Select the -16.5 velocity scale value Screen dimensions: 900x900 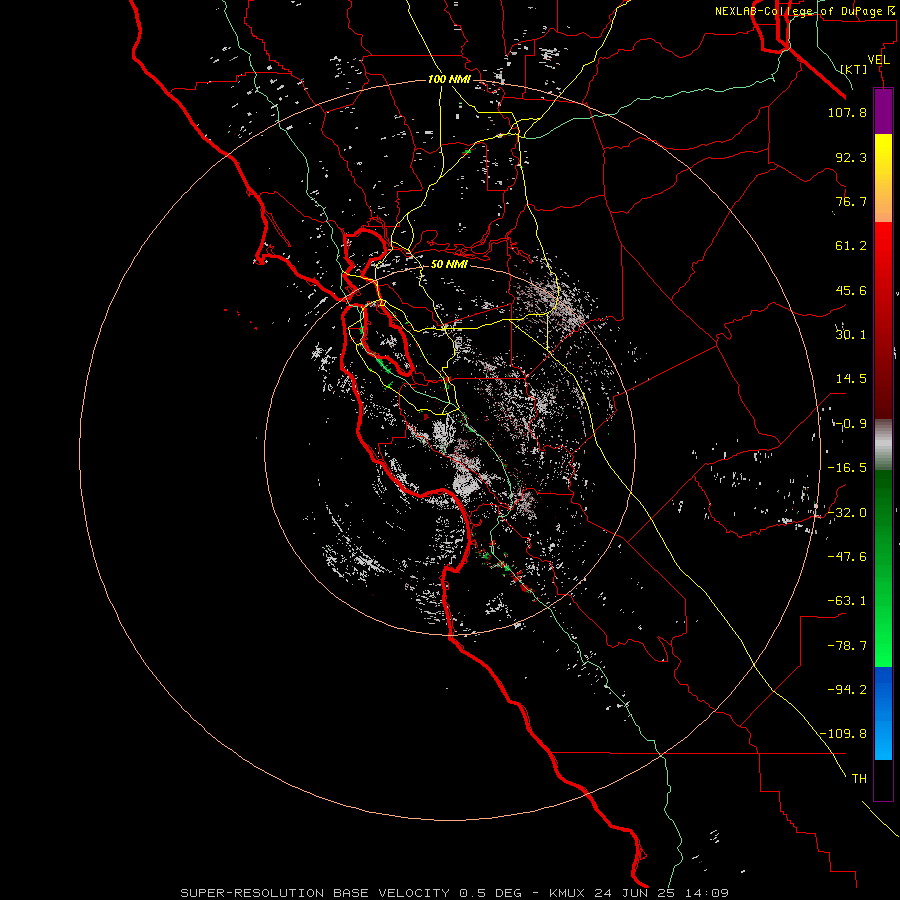coord(847,468)
